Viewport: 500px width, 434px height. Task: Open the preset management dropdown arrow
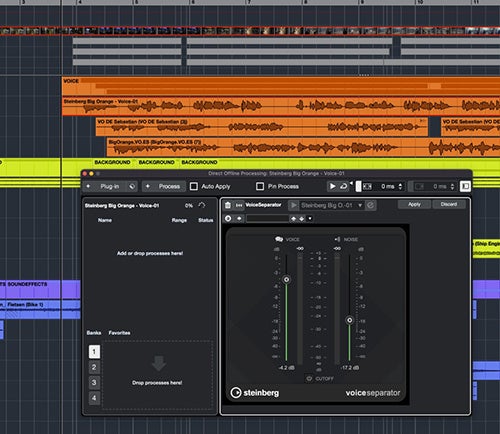[310, 219]
